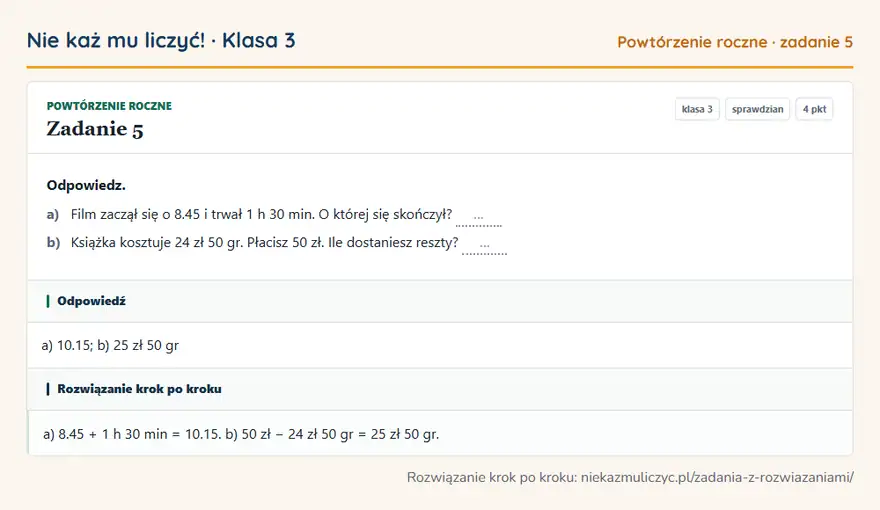Click the 'Zadanie 5' heading

(95, 129)
